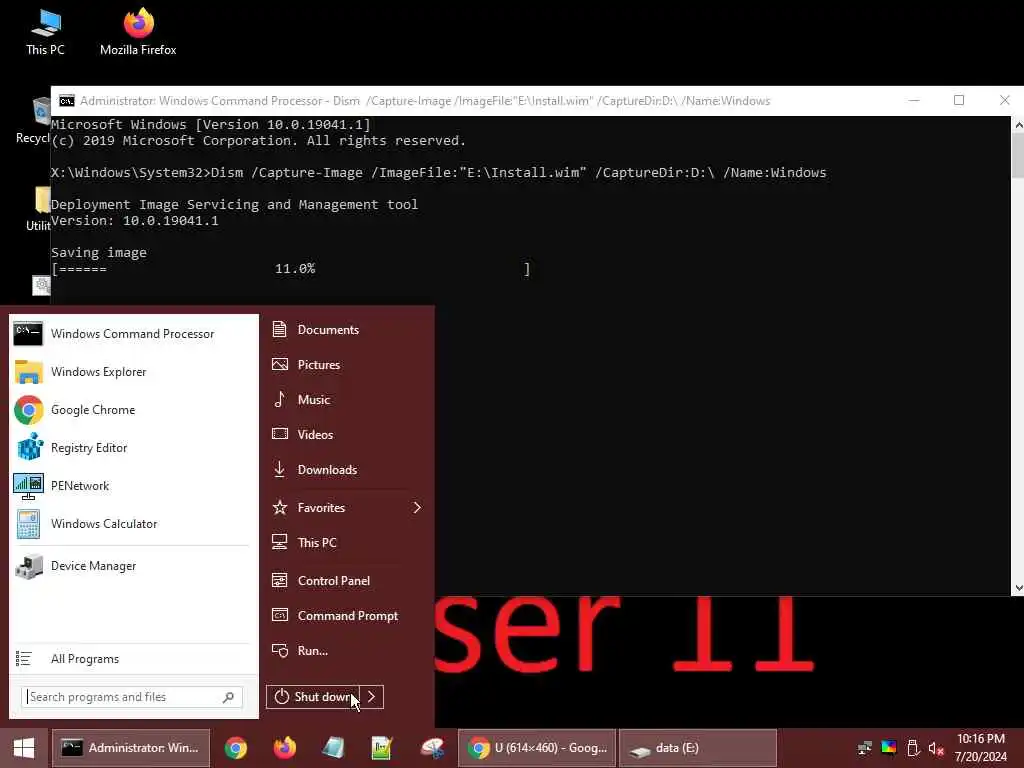The height and width of the screenshot is (768, 1024).
Task: Expand Favorites submenu arrow
Action: point(417,507)
